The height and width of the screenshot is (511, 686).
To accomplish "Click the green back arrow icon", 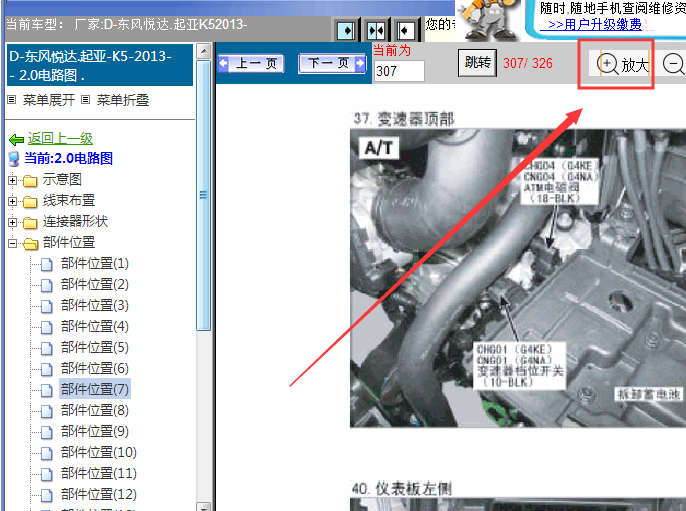I will (17, 140).
